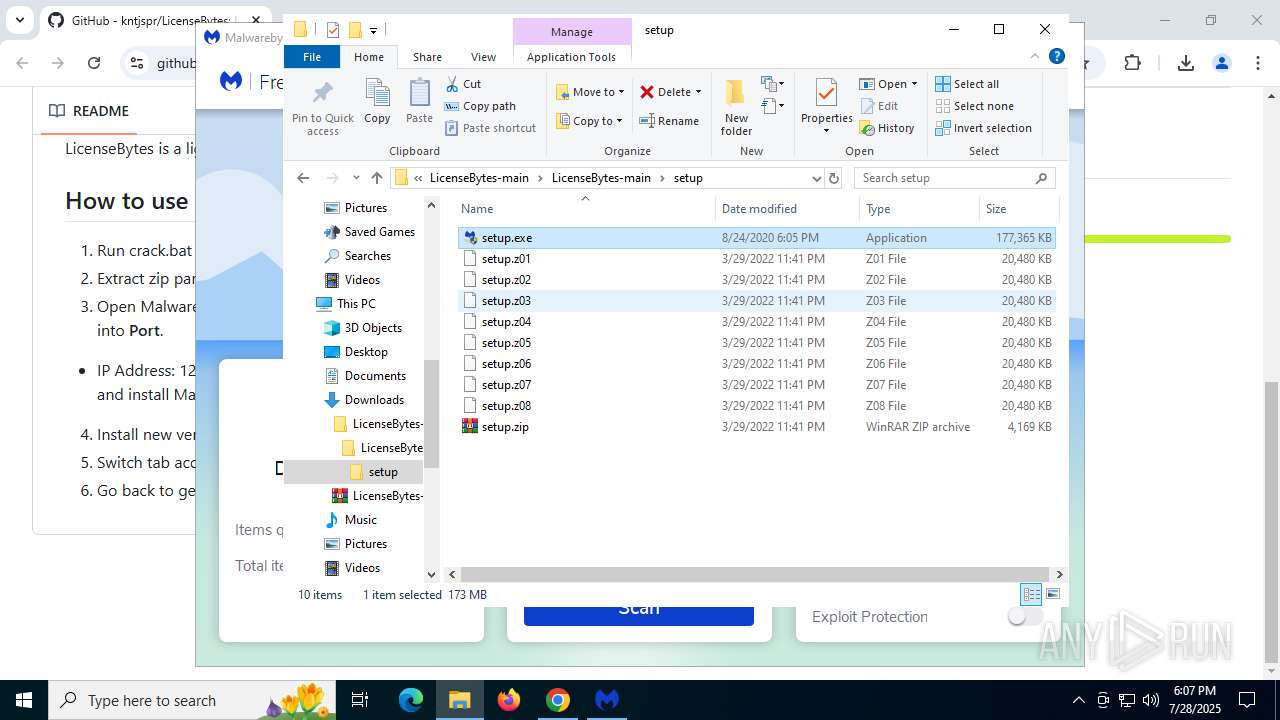Click Scan button in Malwarebytes
The width and height of the screenshot is (1280, 720).
pyautogui.click(x=639, y=610)
